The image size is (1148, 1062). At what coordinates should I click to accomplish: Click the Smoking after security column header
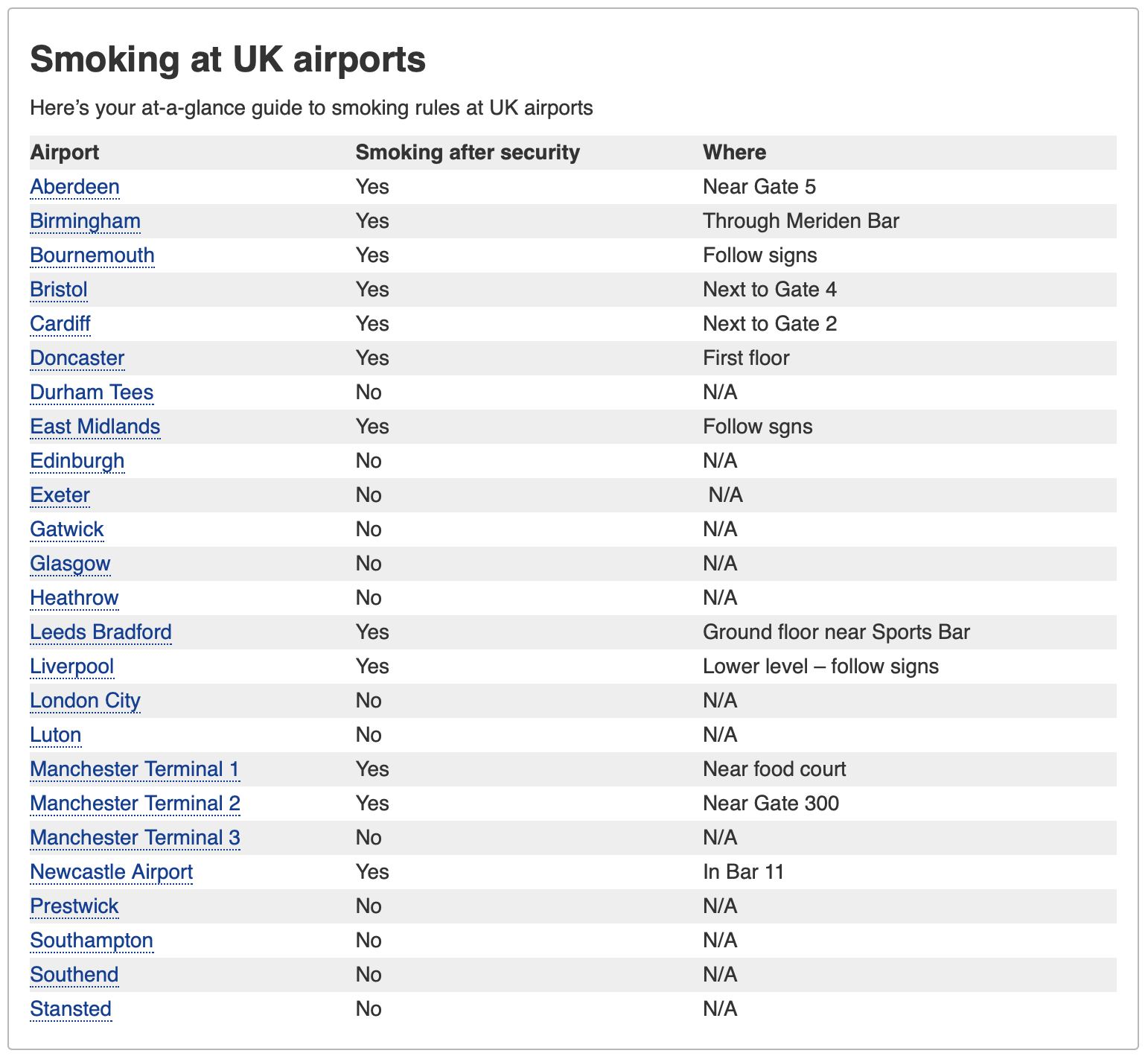click(x=467, y=152)
